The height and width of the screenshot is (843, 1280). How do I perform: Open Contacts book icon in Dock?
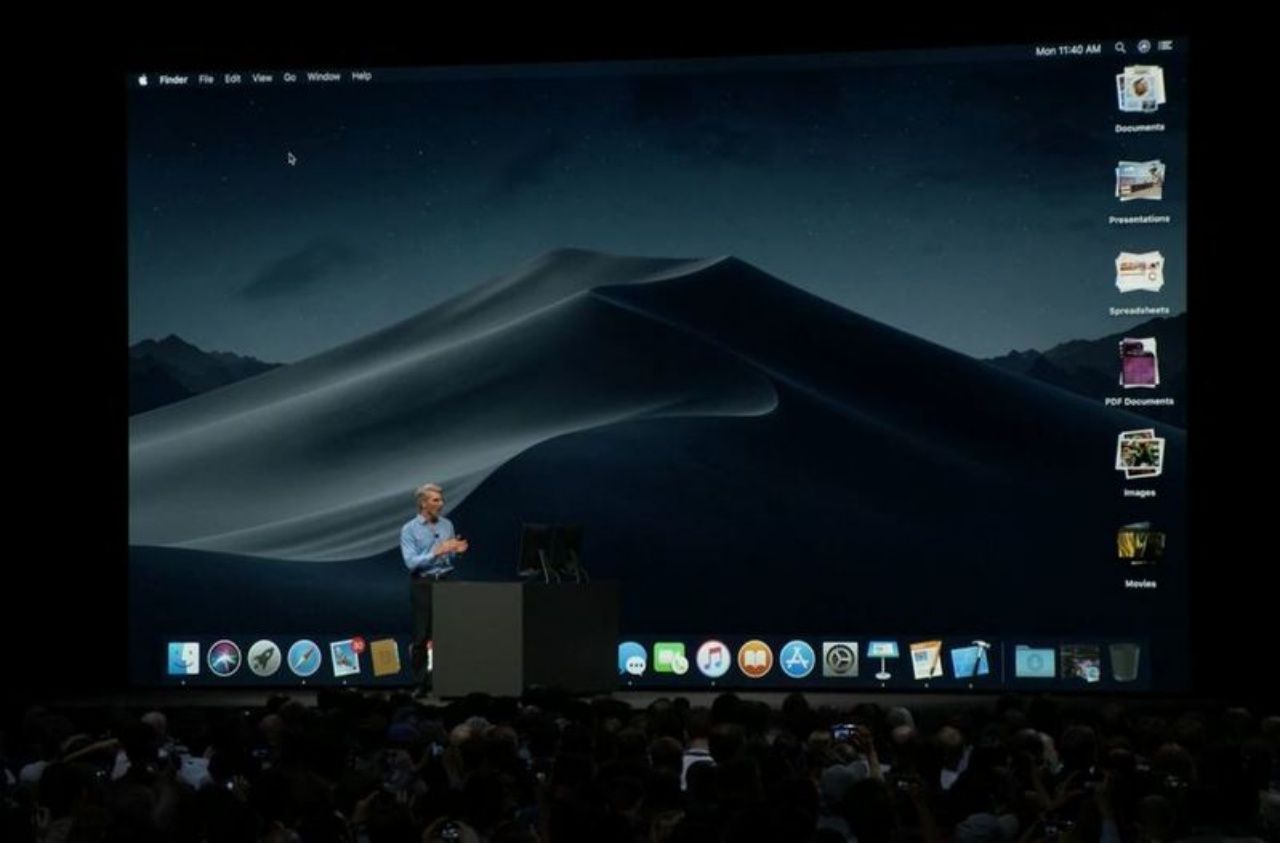pyautogui.click(x=385, y=658)
